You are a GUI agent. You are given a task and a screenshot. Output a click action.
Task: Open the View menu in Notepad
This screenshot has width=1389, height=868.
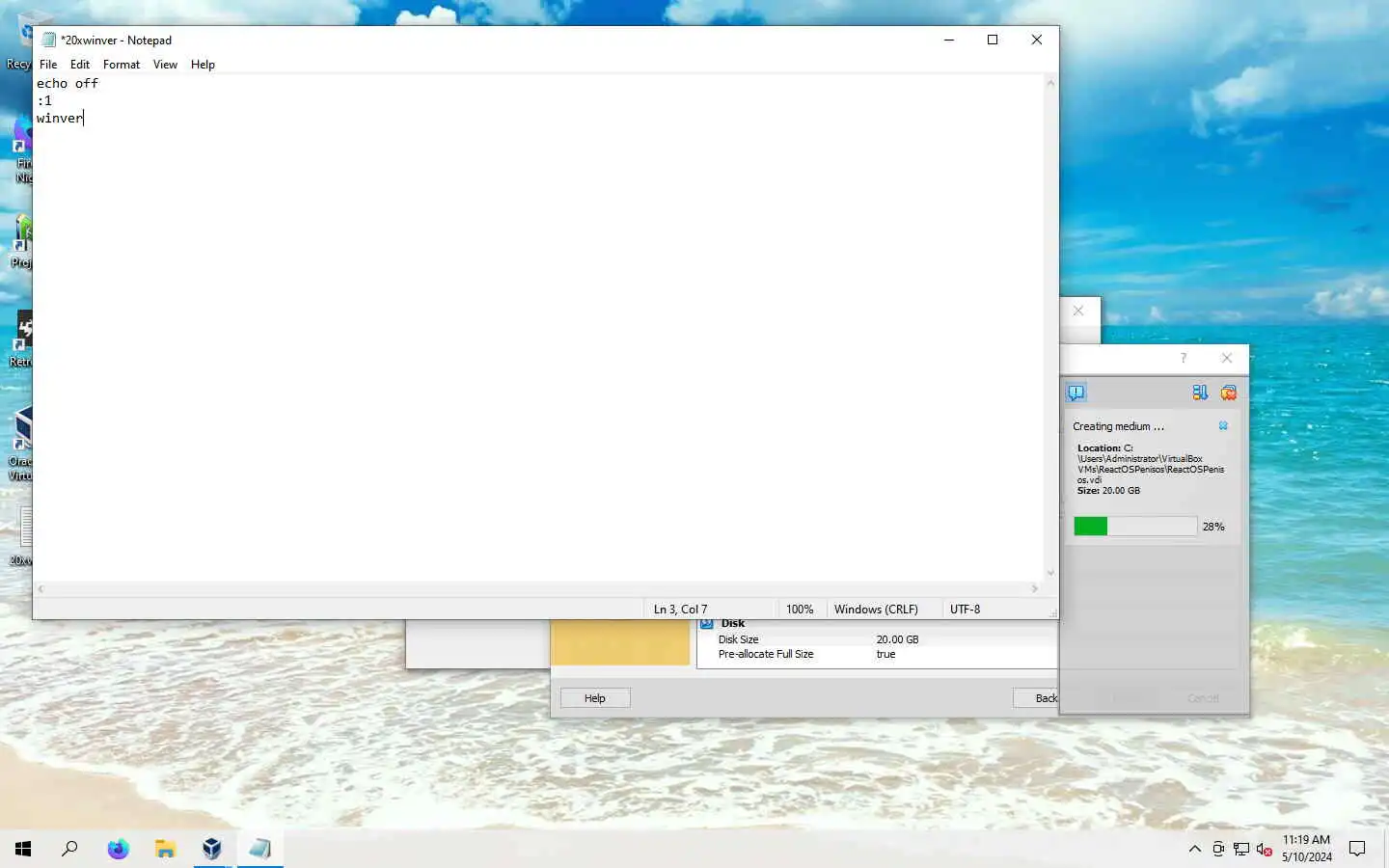(x=165, y=65)
